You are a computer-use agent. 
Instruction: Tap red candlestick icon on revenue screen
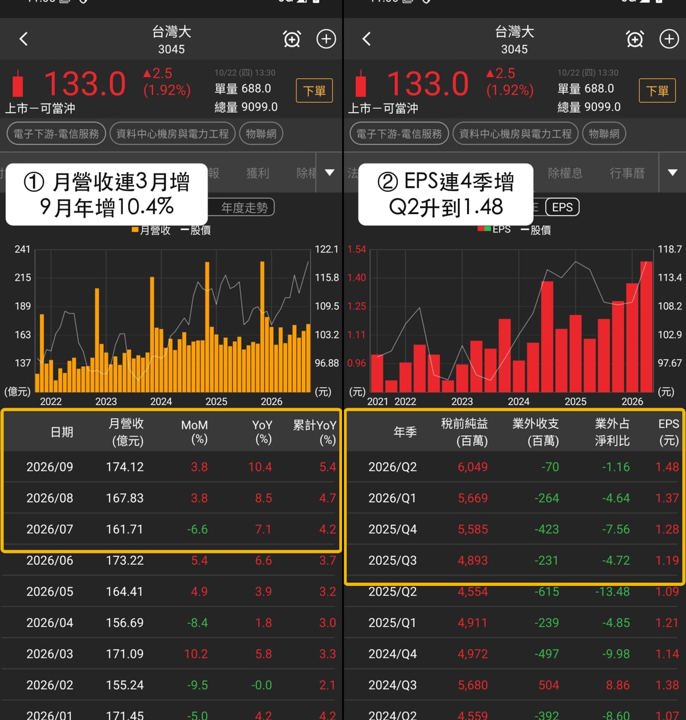18,84
